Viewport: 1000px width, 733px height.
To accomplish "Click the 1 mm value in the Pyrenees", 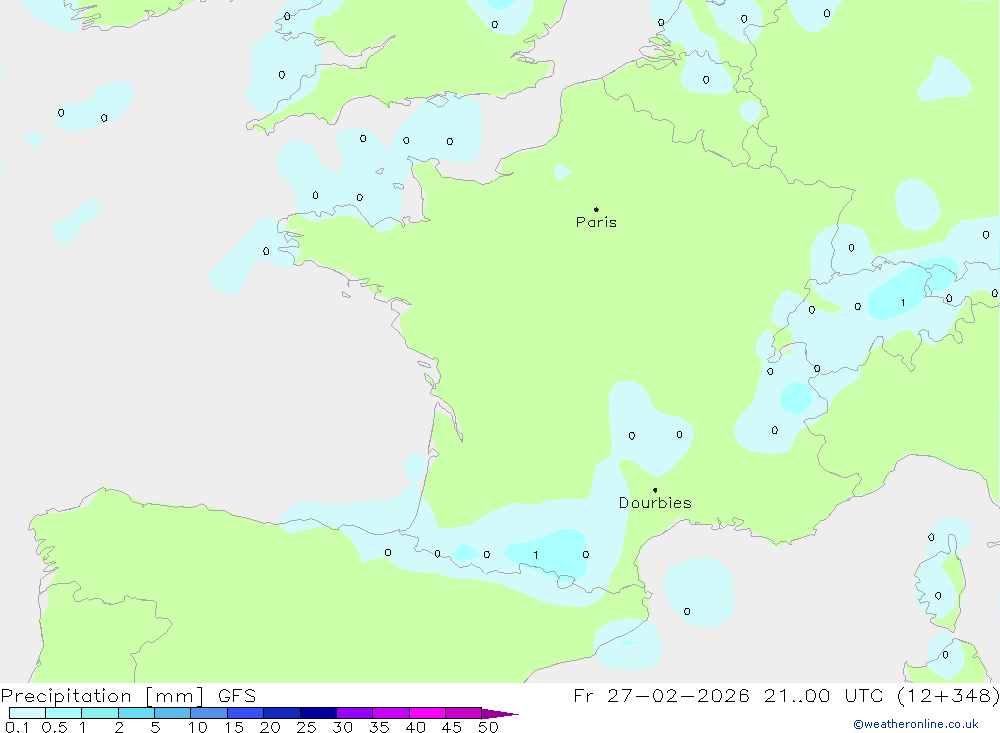I will click(x=536, y=555).
